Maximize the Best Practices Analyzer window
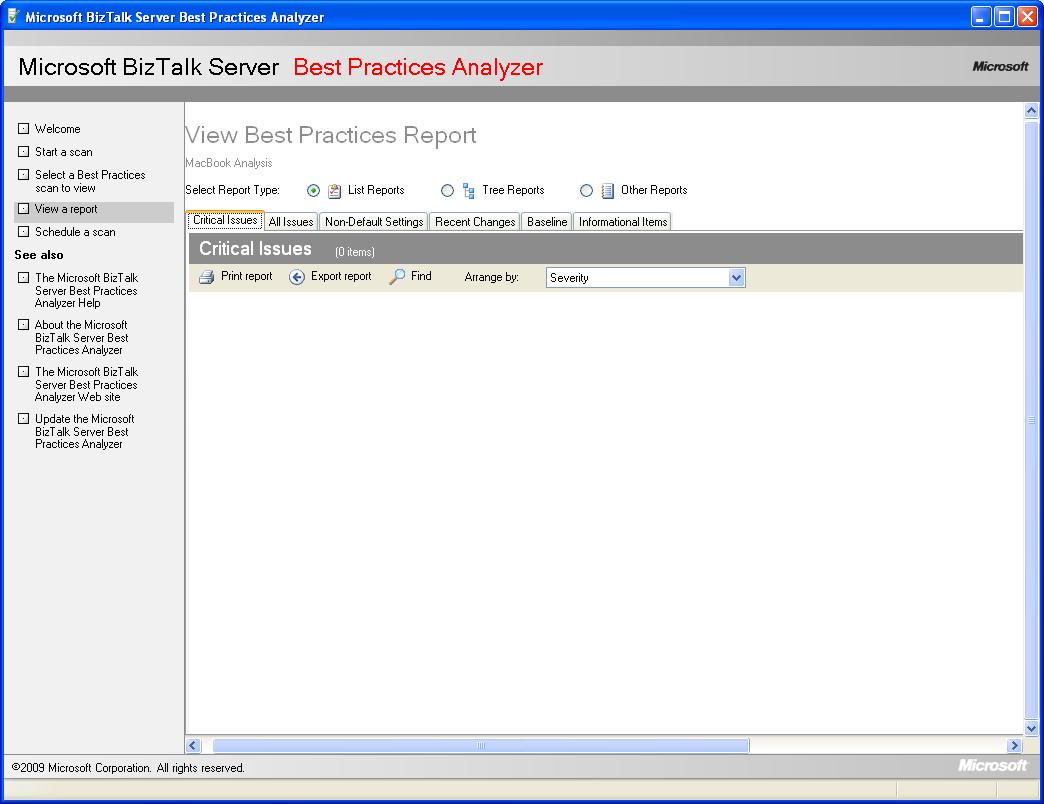 click(1004, 17)
